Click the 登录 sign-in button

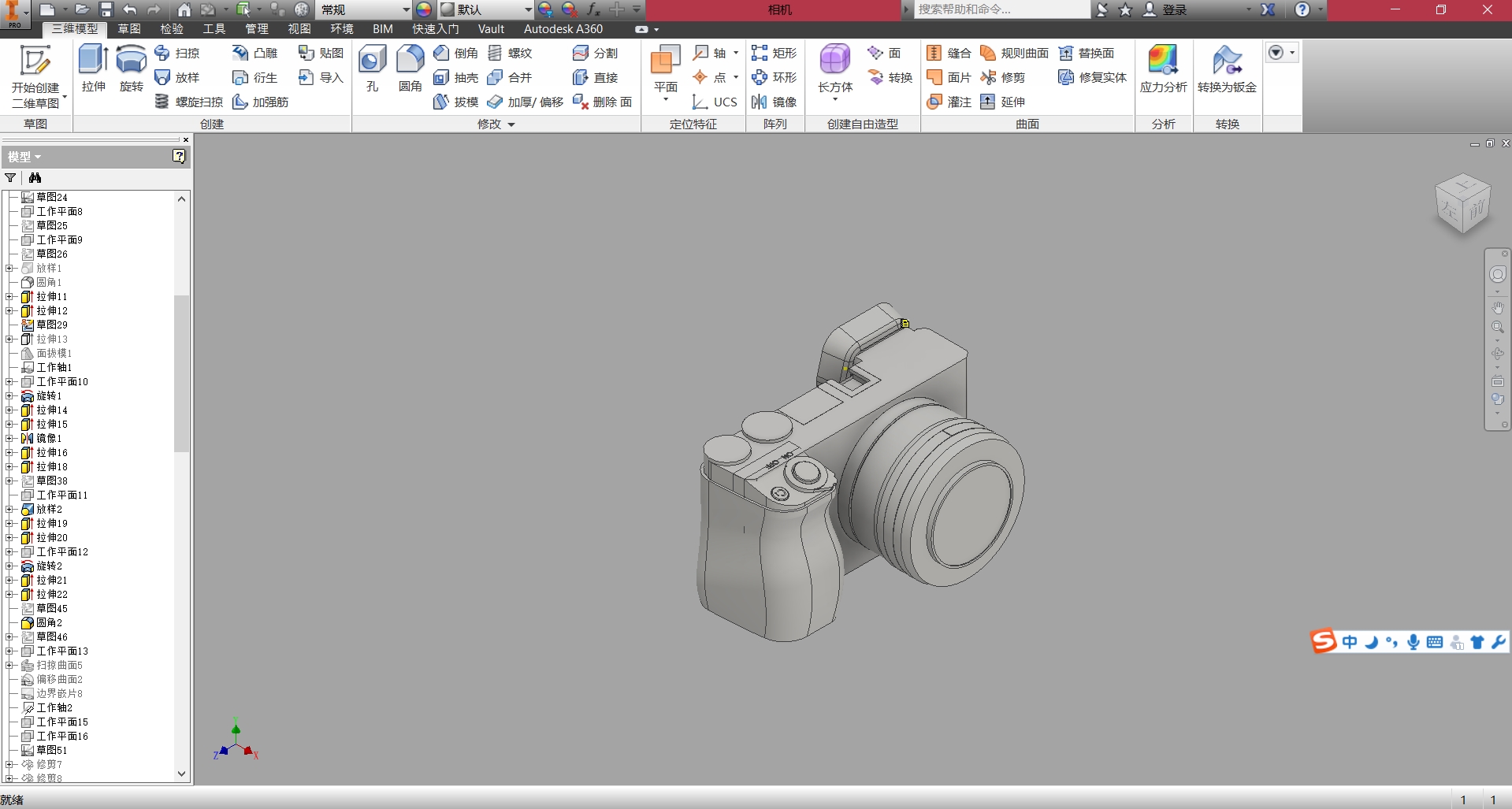(1165, 9)
